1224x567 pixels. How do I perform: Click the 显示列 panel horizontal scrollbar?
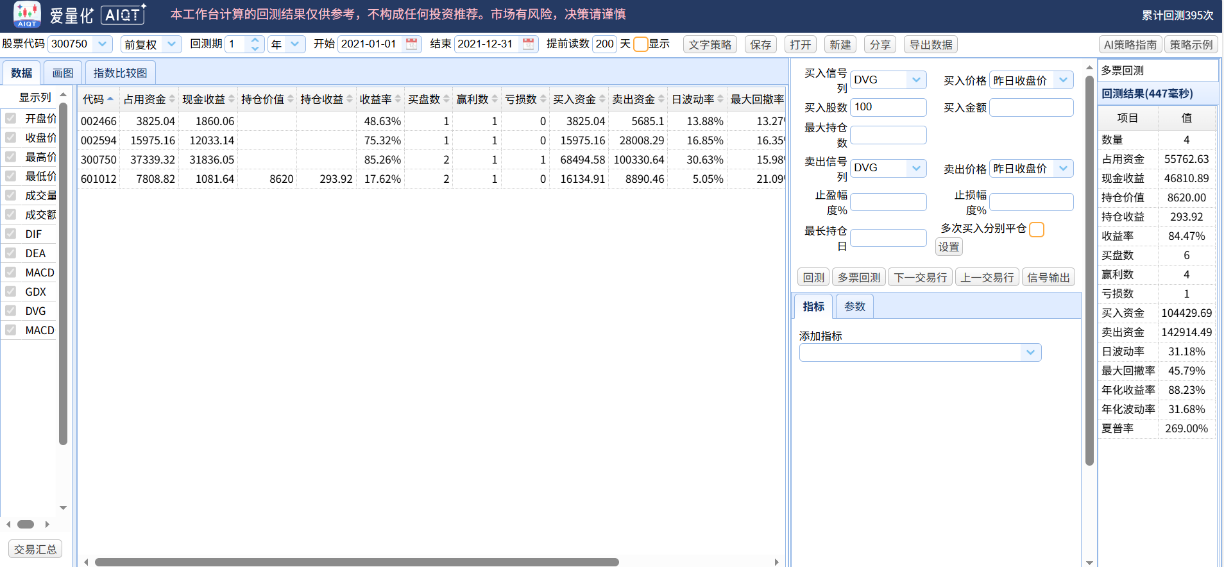click(x=26, y=524)
